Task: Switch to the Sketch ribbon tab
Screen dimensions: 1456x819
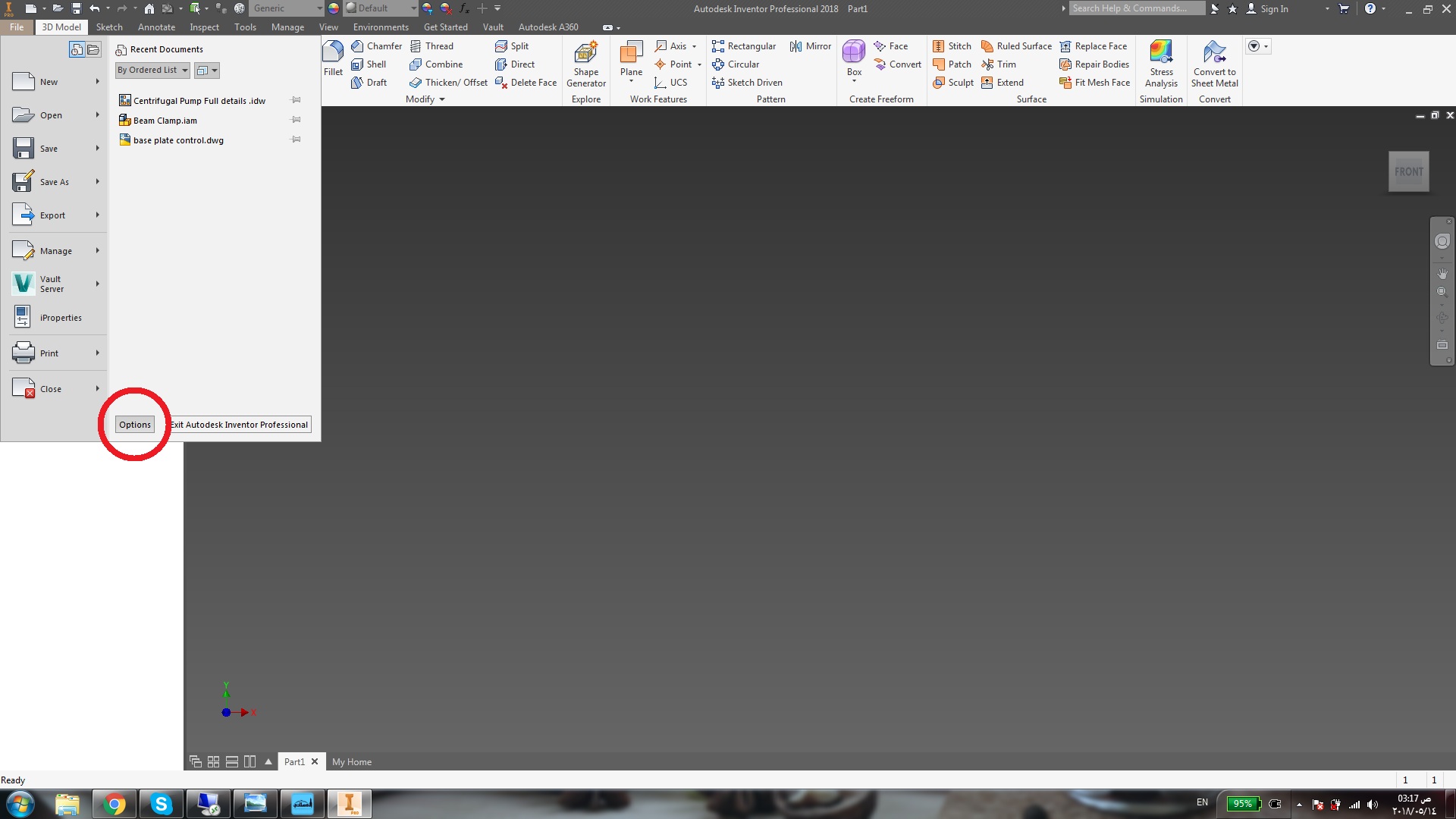Action: pyautogui.click(x=109, y=27)
